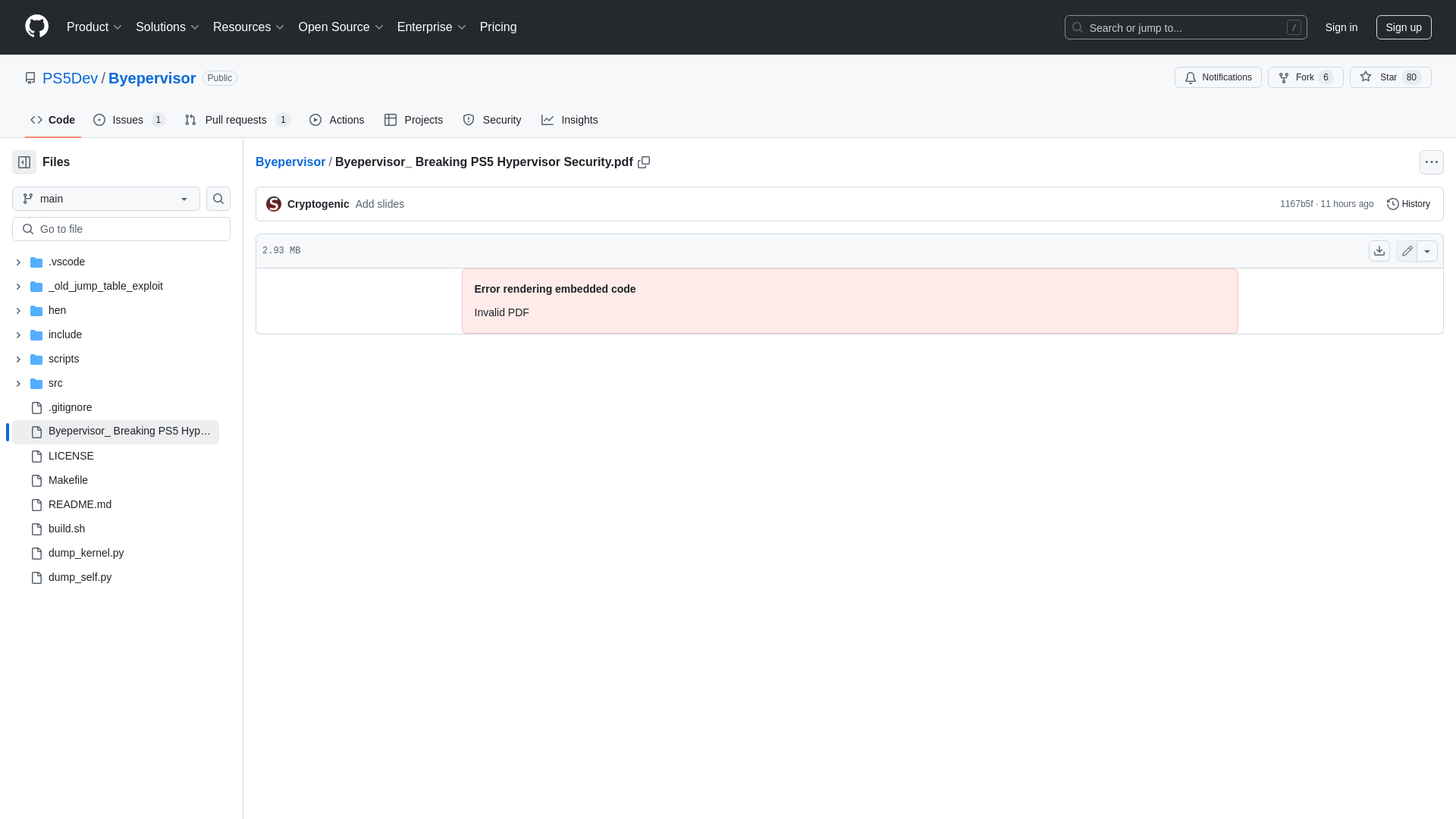1456x819 pixels.
Task: Open dump_self.py file
Action: [80, 577]
